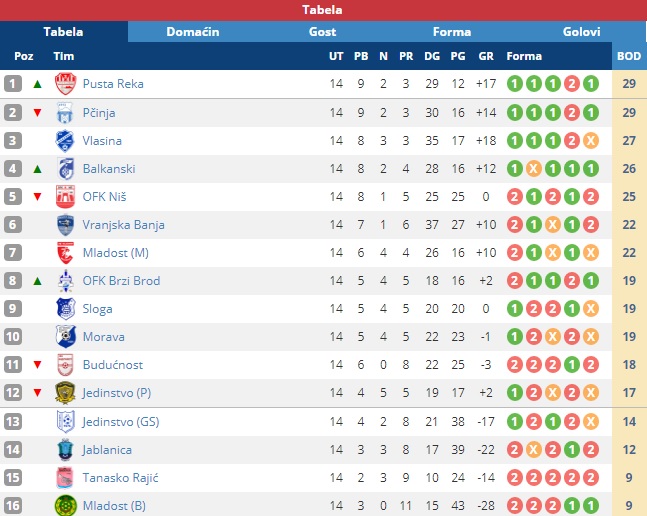Screen dimensions: 647x516
Task: Click the Mladost (B) green logo
Action: 65,506
